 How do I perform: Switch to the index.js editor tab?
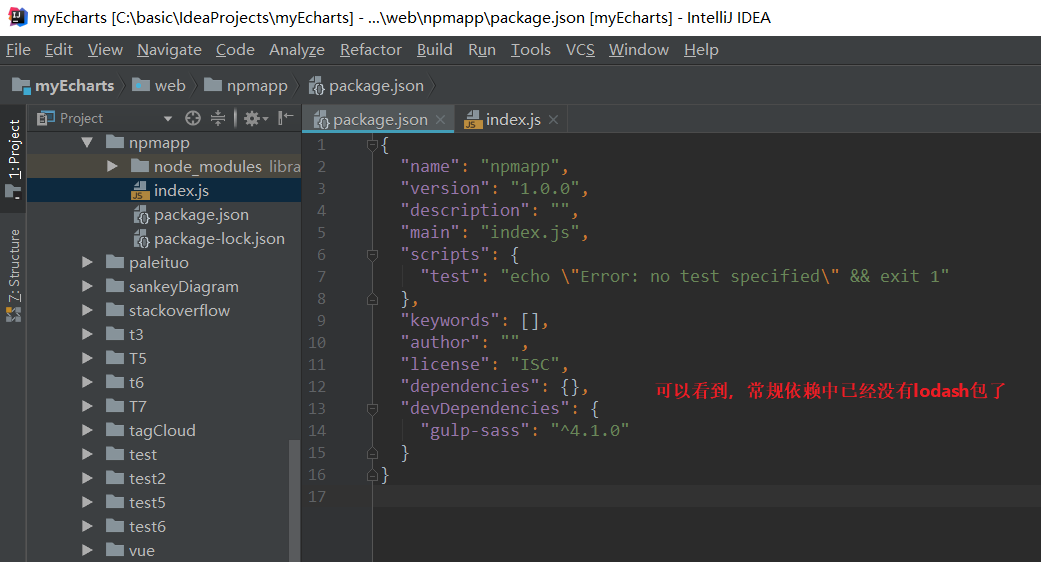(x=512, y=119)
